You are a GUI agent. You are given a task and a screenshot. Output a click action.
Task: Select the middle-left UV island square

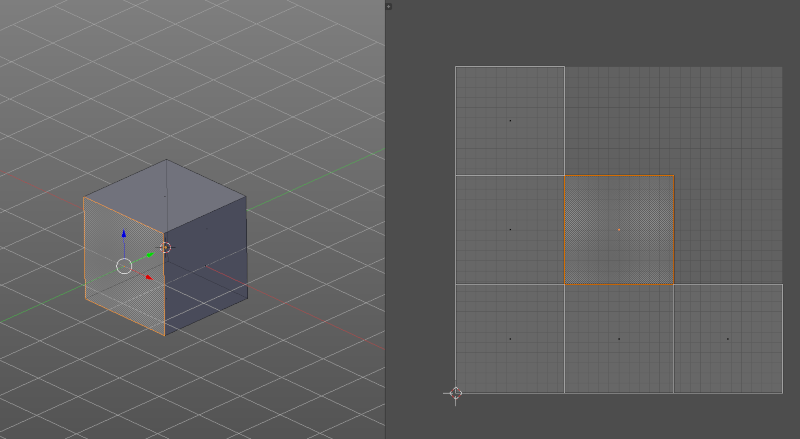point(510,230)
